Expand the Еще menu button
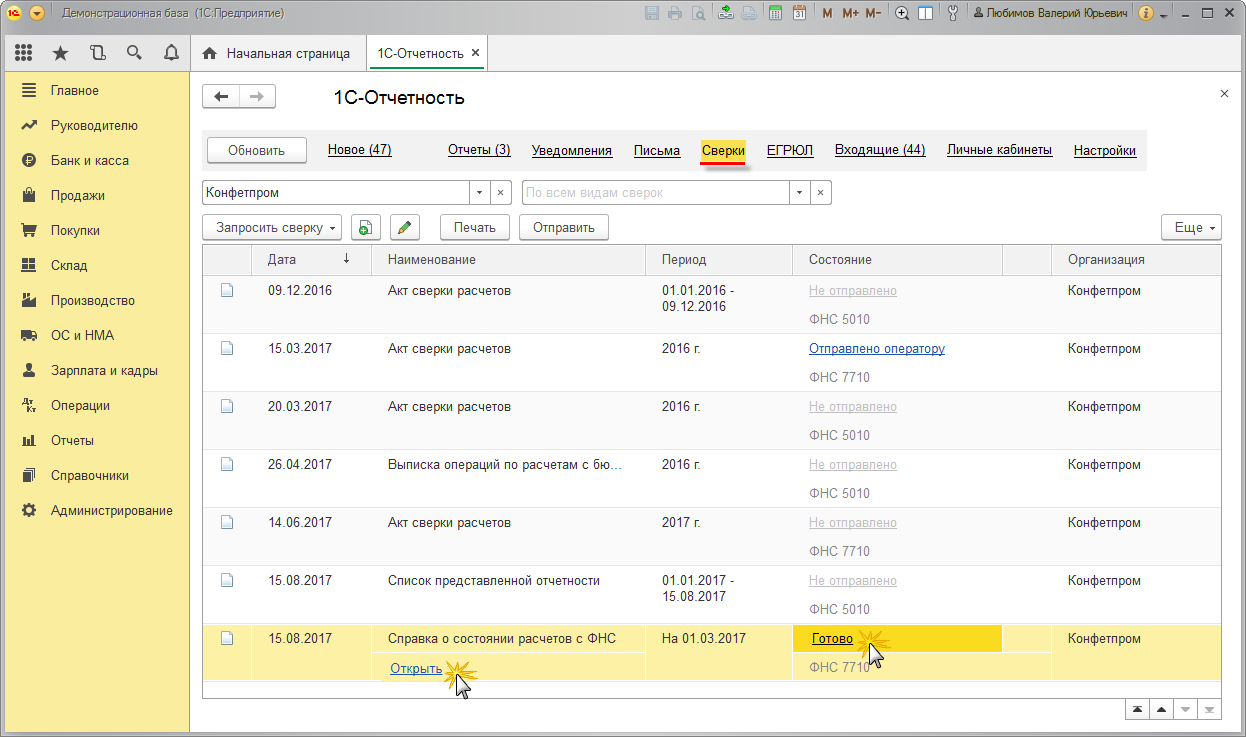 click(x=1191, y=228)
